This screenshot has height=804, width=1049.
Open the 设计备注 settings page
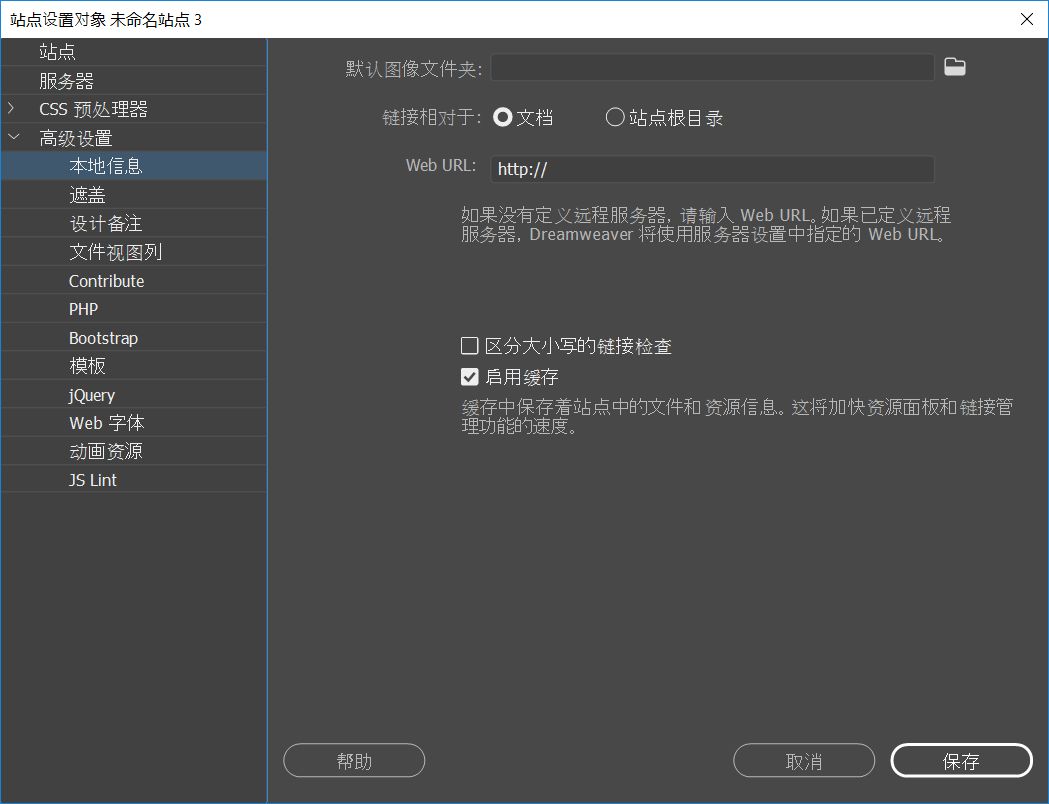(134, 223)
